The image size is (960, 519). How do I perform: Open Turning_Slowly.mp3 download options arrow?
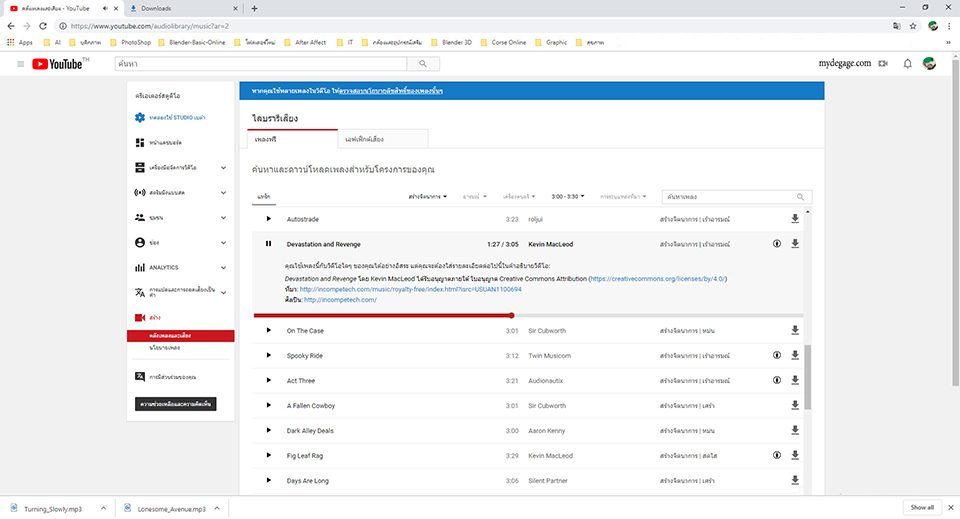coord(103,509)
